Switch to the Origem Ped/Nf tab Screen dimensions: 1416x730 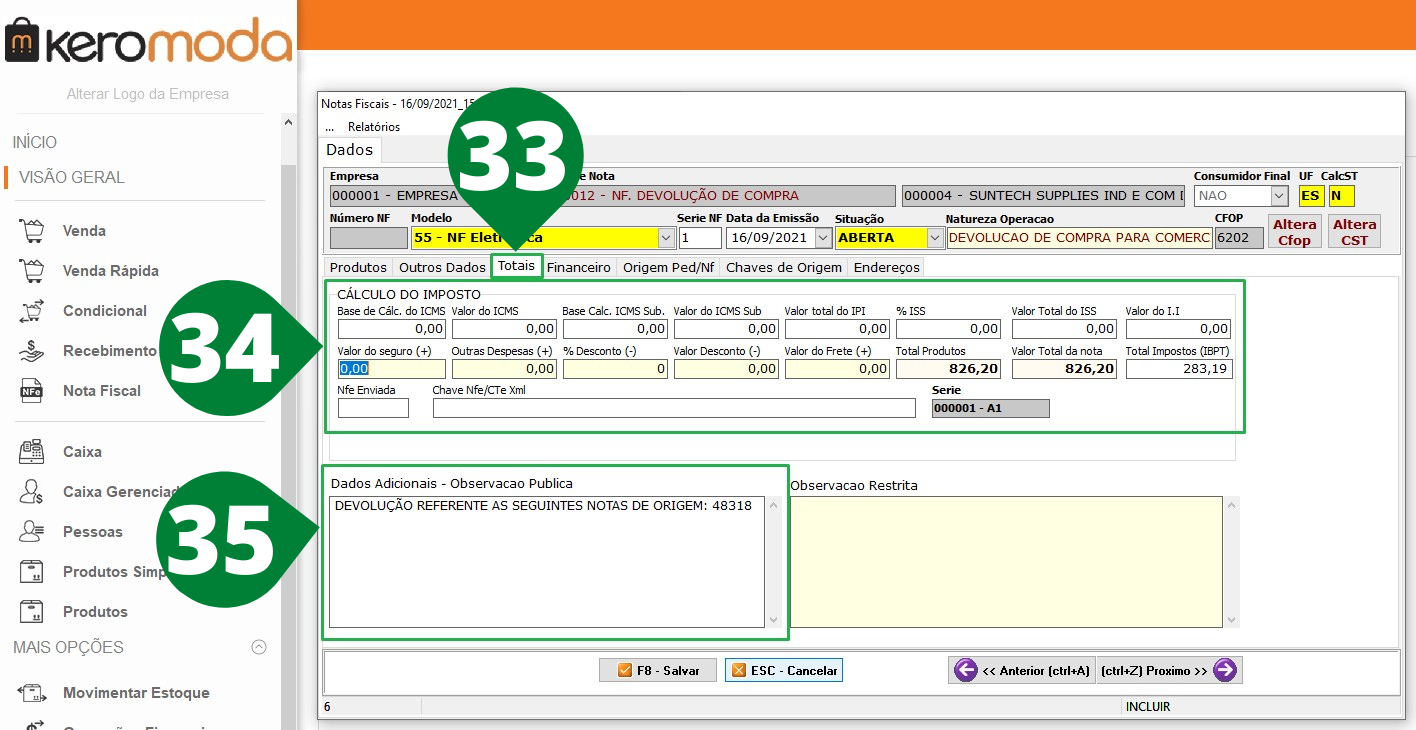click(668, 267)
